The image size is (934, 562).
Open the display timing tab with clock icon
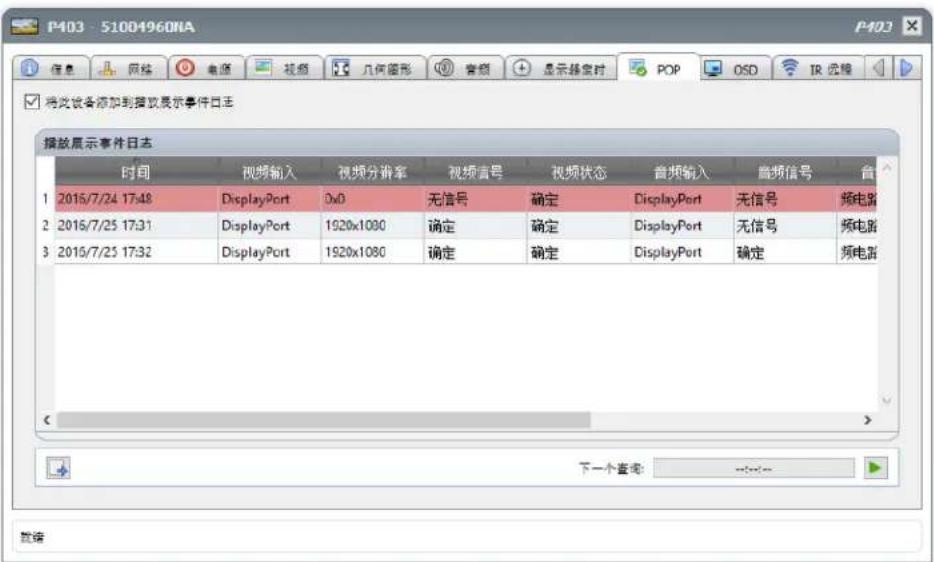[x=561, y=69]
